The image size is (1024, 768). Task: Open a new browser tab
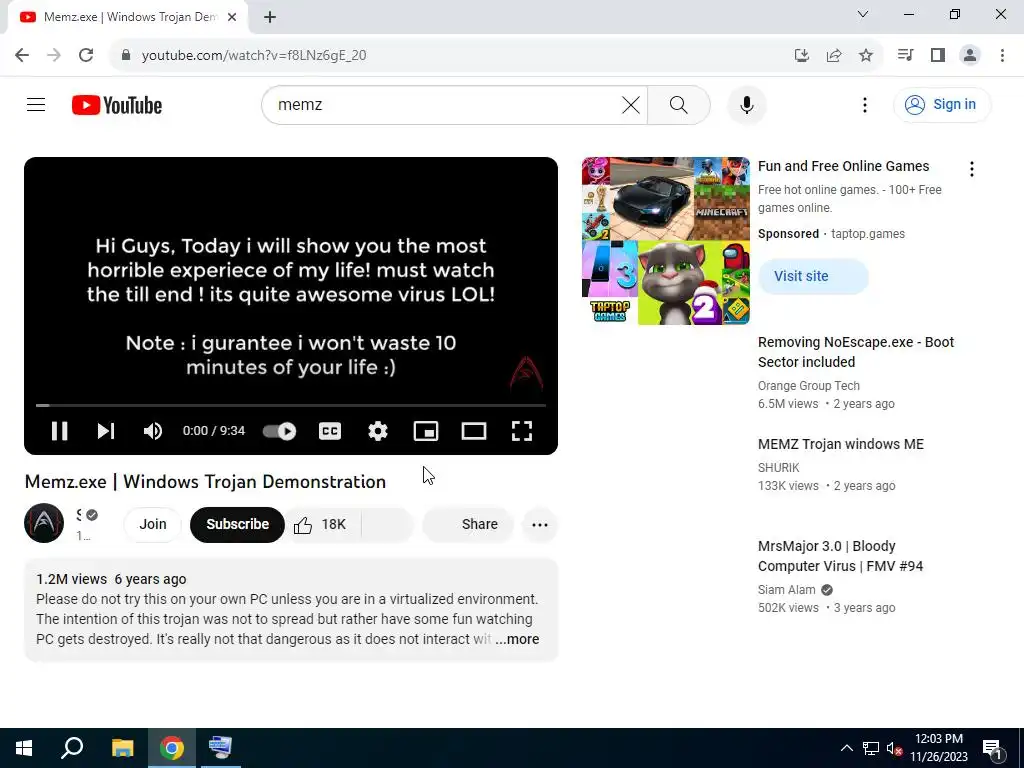tap(270, 17)
